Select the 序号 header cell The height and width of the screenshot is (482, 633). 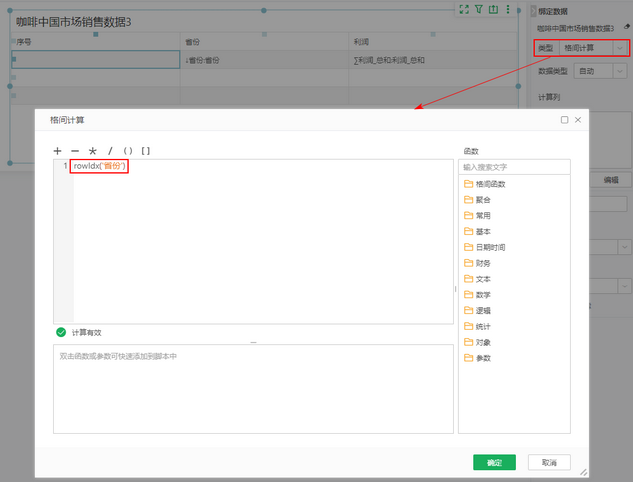point(96,42)
